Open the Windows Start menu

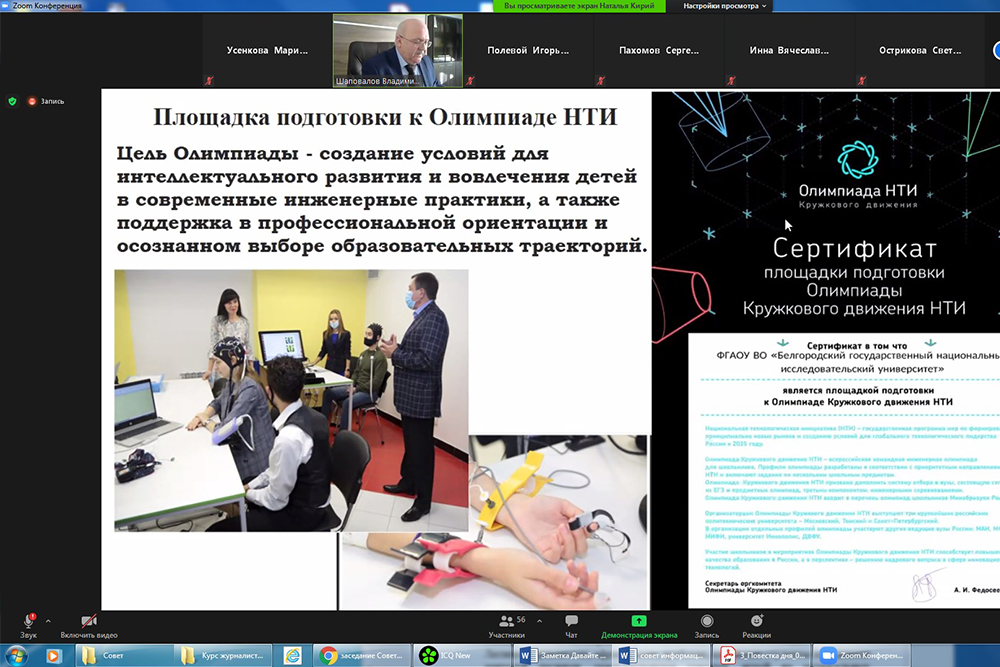(18, 655)
